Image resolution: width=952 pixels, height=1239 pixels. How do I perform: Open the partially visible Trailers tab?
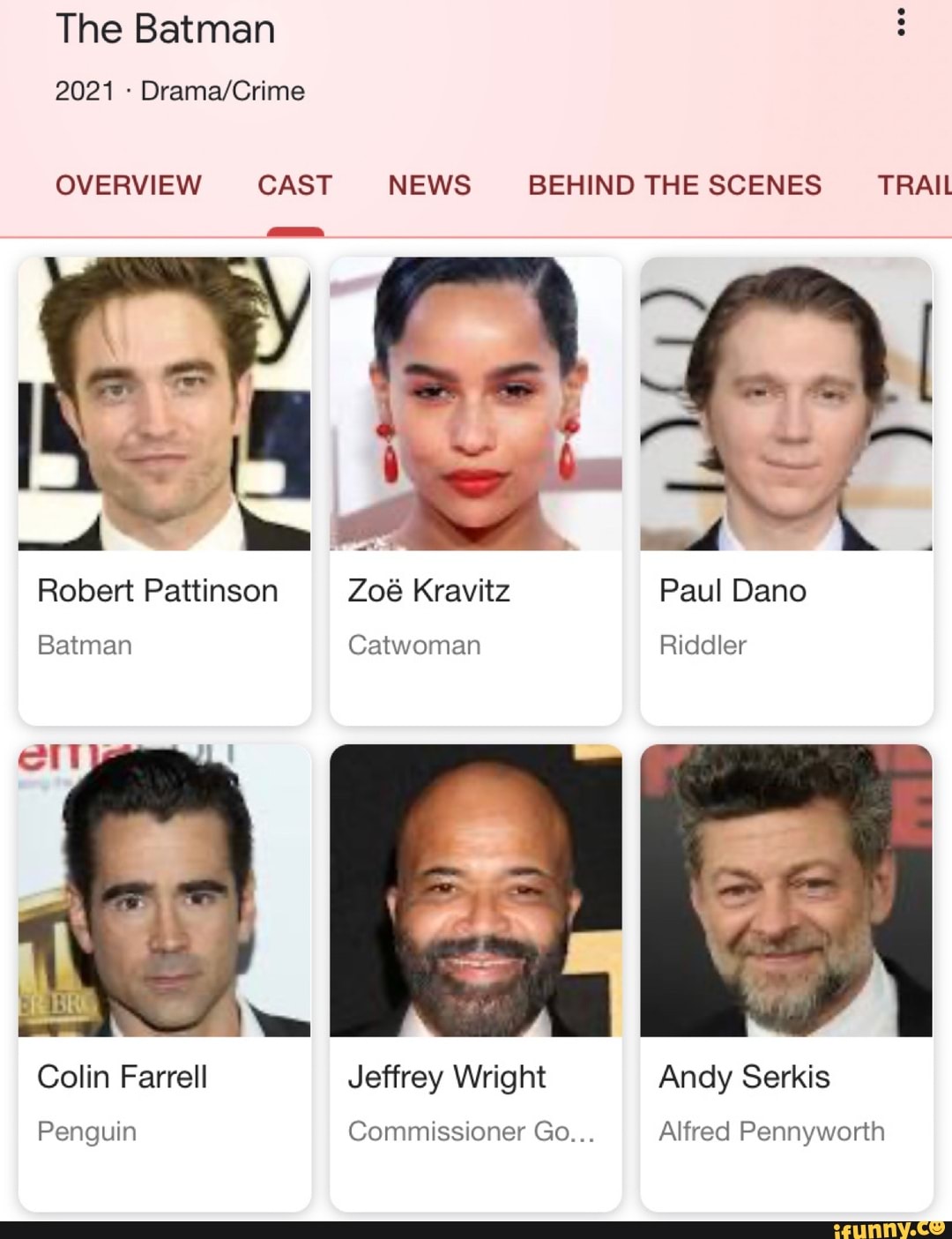point(914,185)
